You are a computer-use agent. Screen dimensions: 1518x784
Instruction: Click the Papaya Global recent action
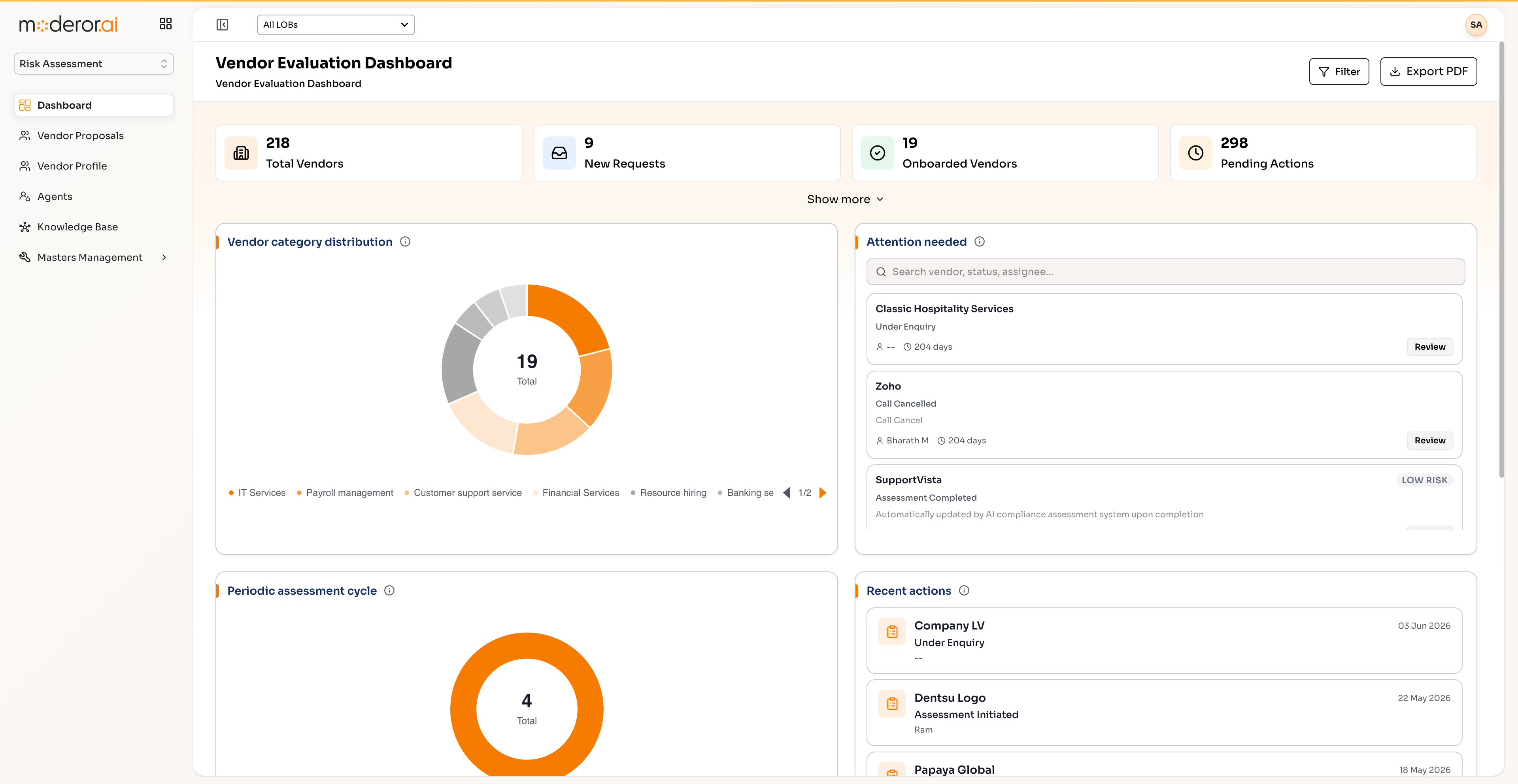tap(1164, 765)
